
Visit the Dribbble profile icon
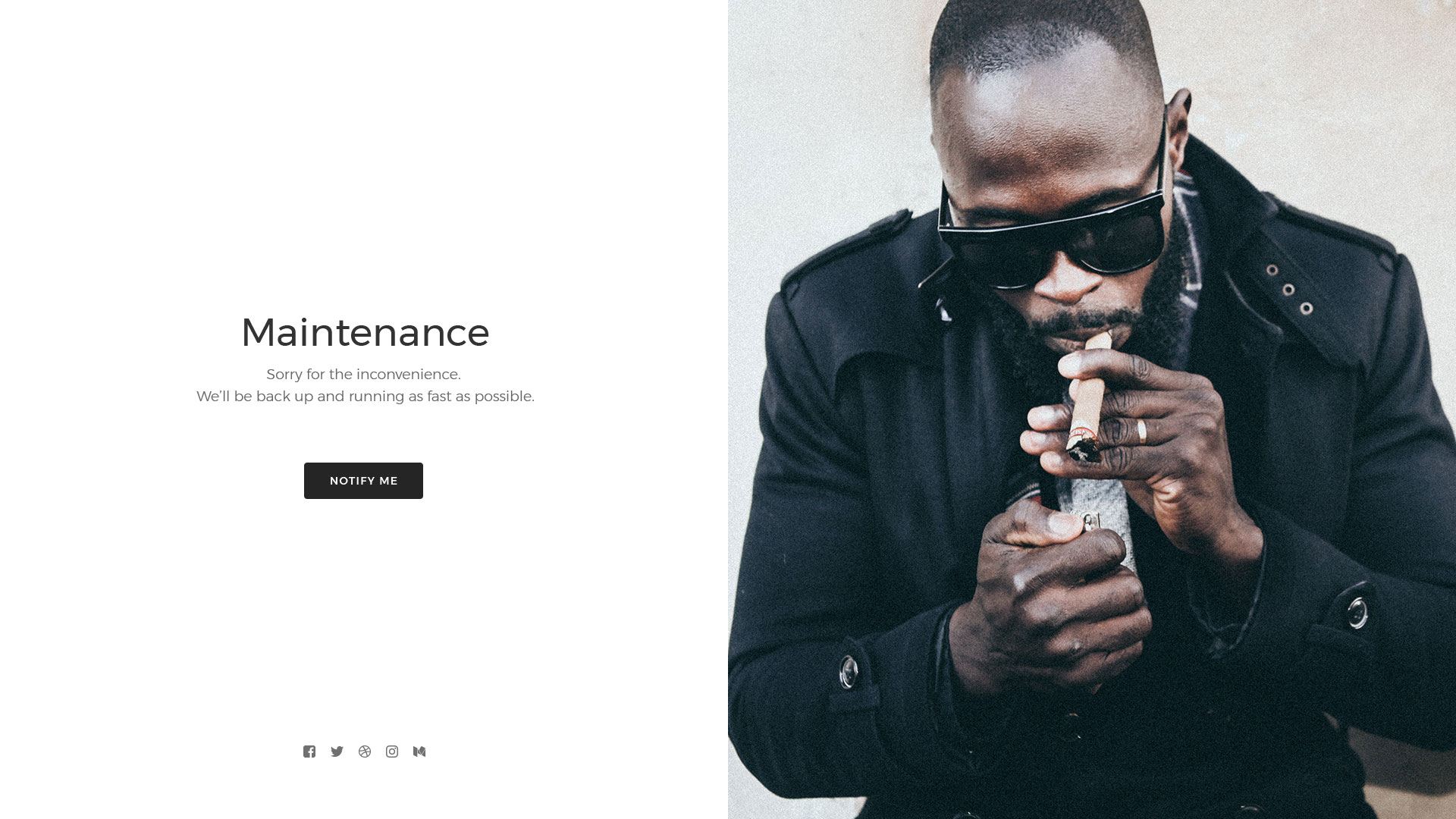point(365,752)
